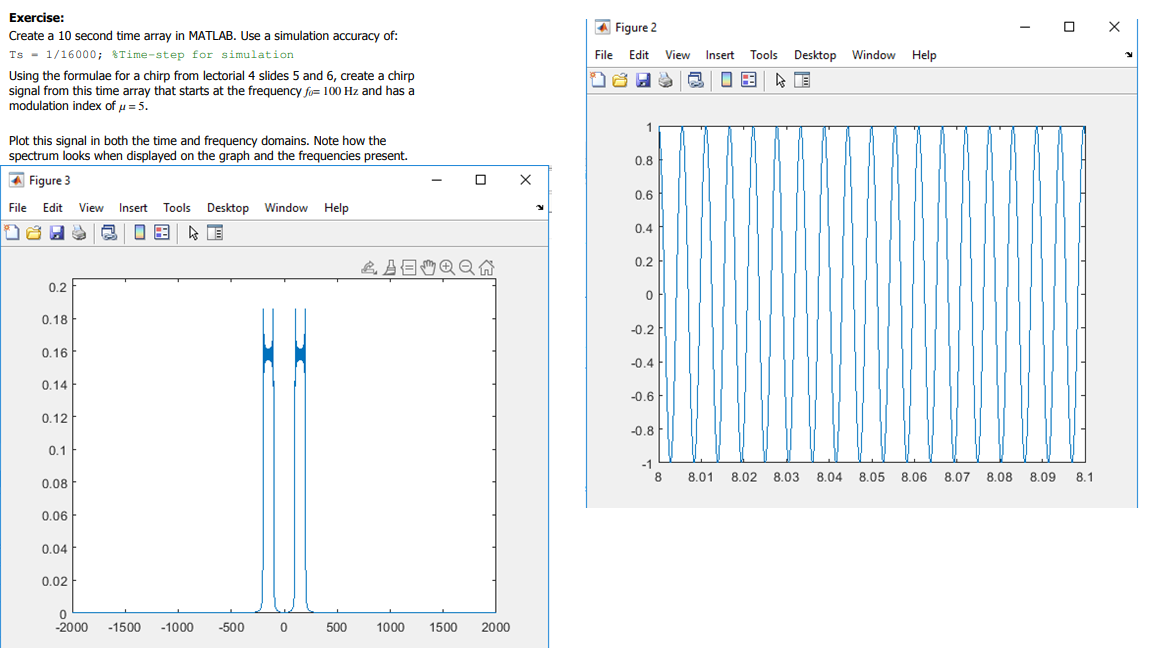Open the Save Figure icon in Figure 3
The image size is (1152, 648).
[57, 232]
